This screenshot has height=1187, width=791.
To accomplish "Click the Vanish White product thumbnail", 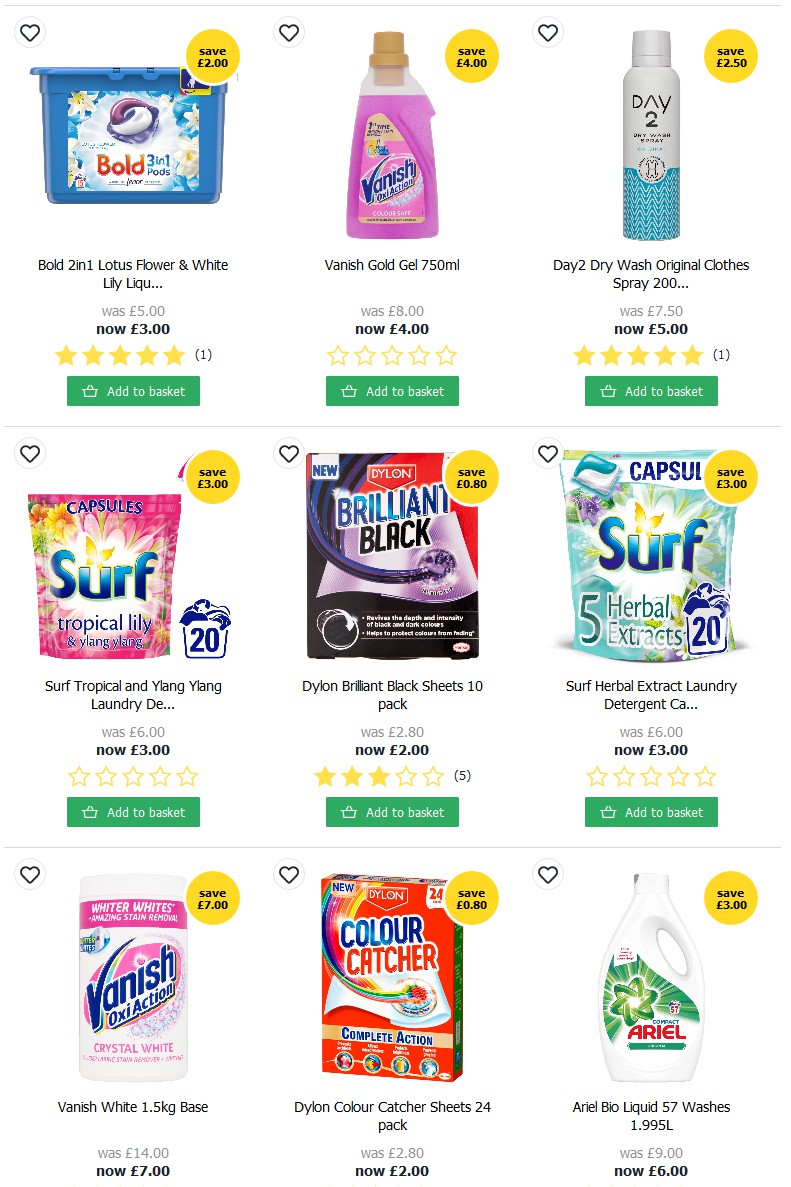I will (133, 979).
